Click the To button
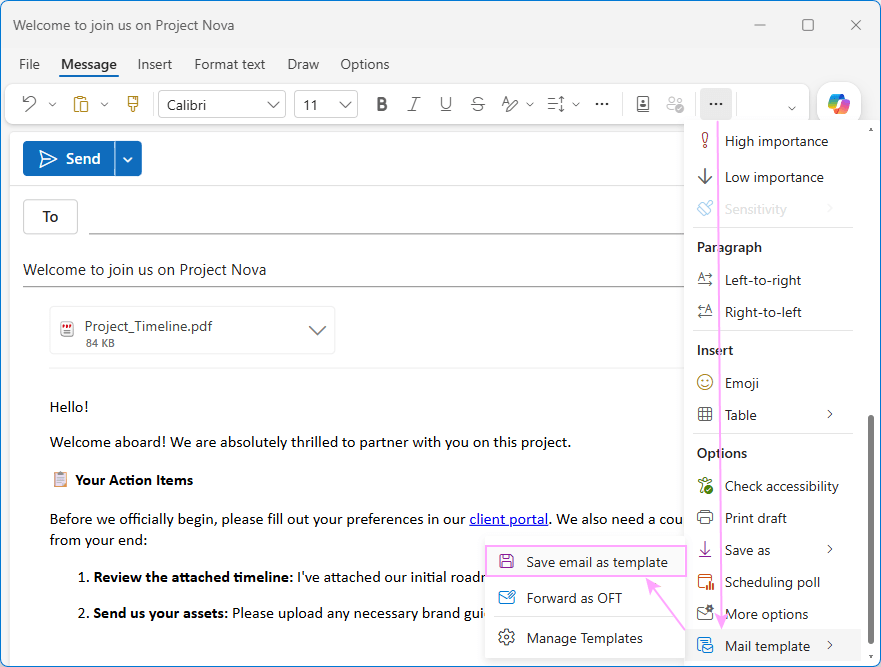 point(50,216)
